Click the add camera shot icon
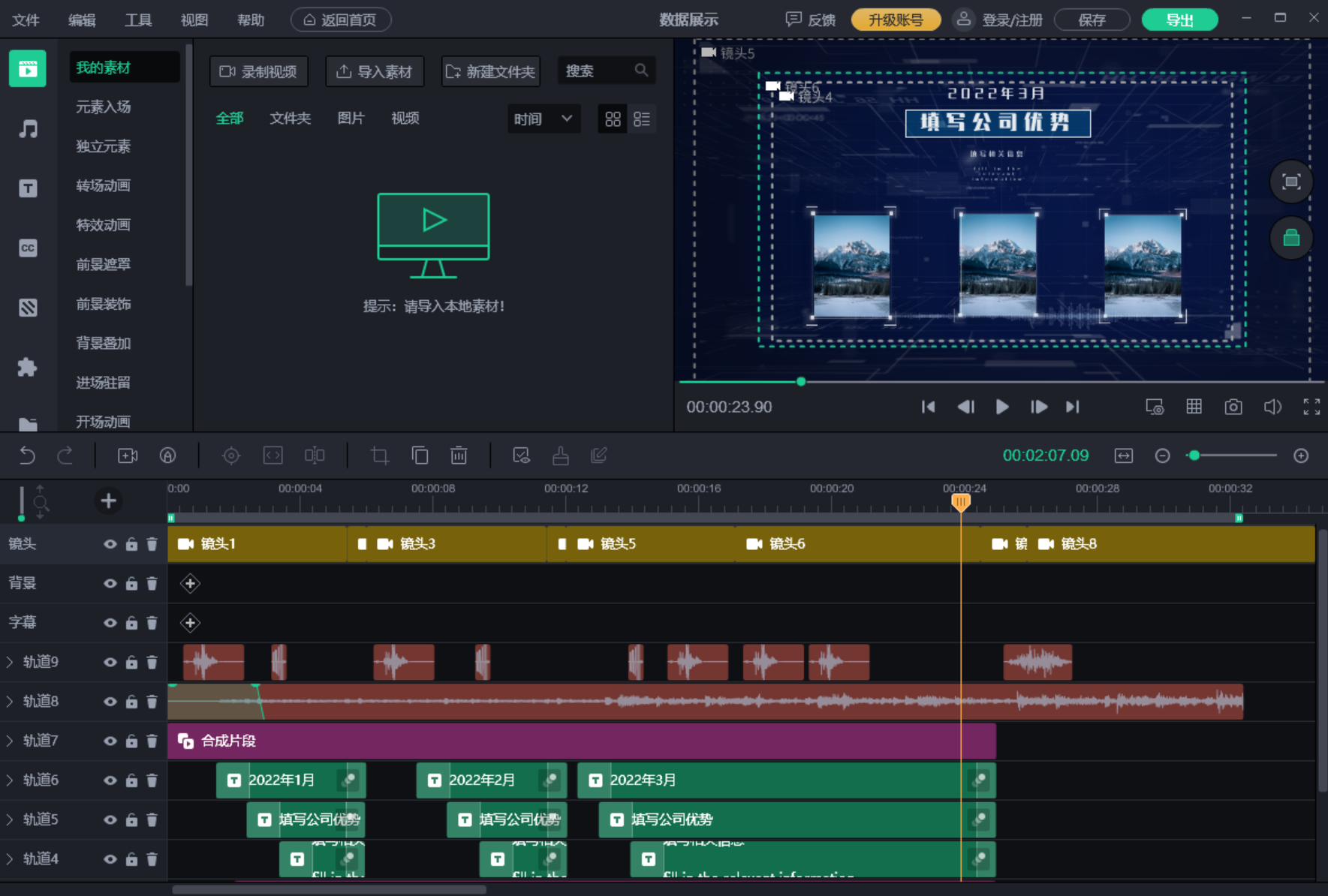The image size is (1328, 896). coord(128,456)
